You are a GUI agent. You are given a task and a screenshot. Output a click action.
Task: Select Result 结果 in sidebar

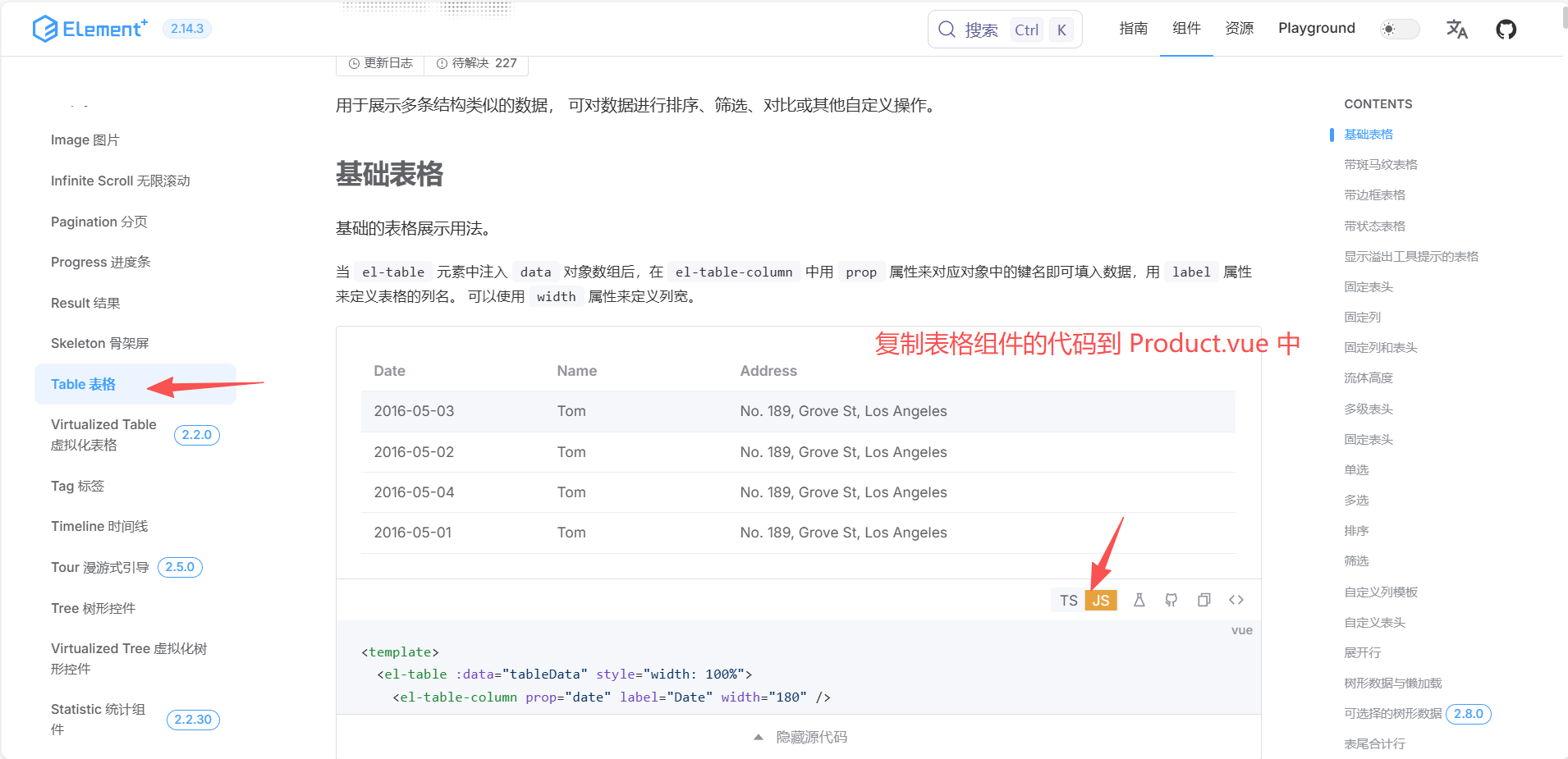pos(85,303)
